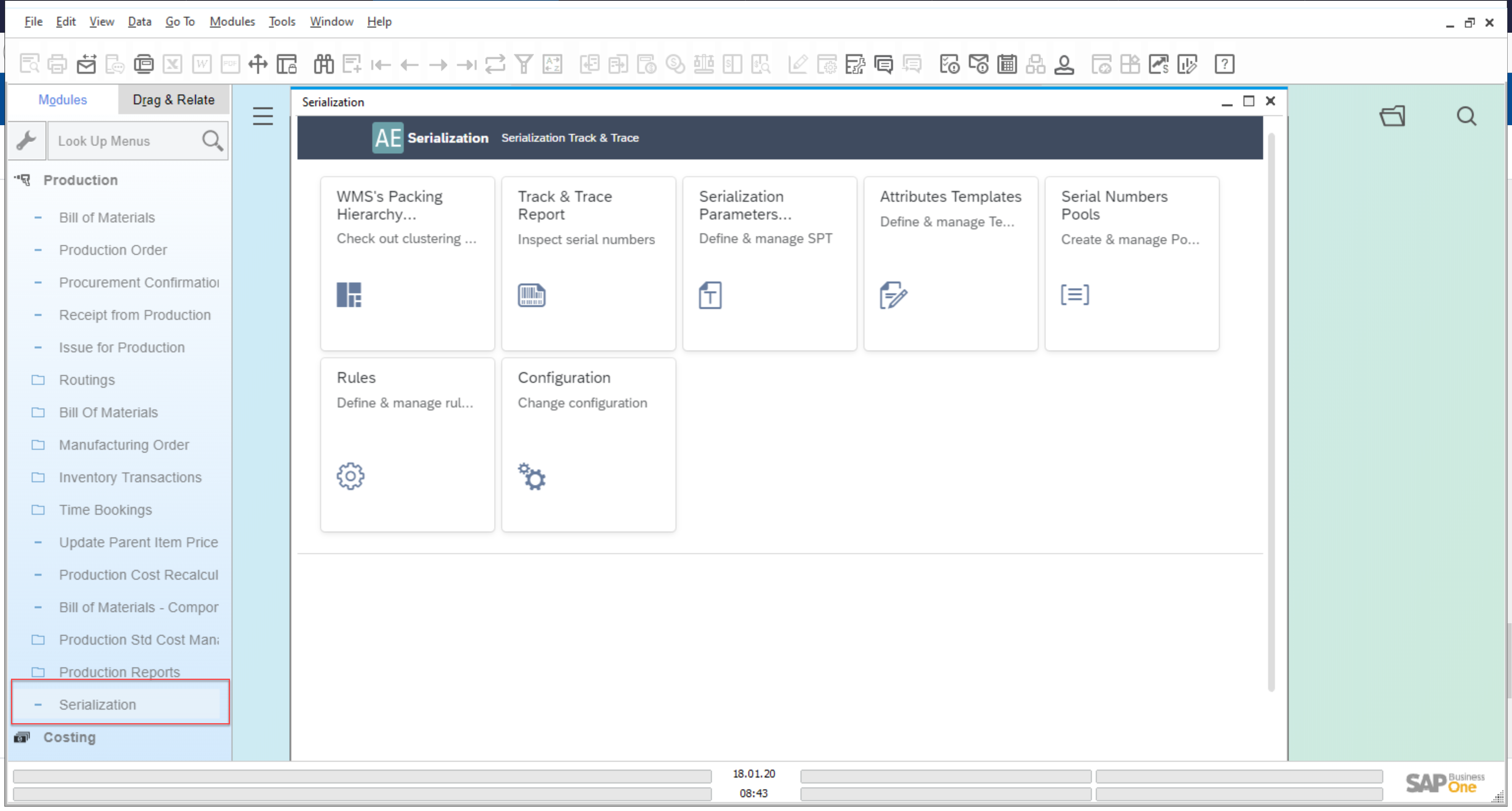Expand the Costing section in the sidebar
The width and height of the screenshot is (1512, 811).
[x=69, y=737]
